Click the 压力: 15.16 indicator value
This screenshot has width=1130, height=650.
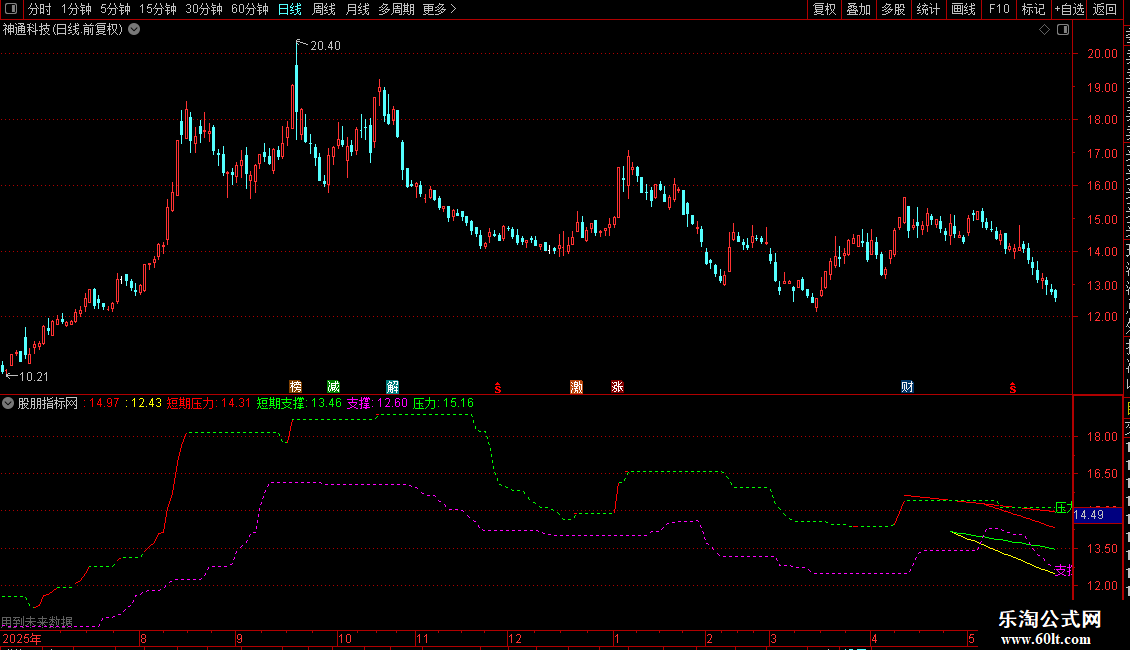click(443, 404)
